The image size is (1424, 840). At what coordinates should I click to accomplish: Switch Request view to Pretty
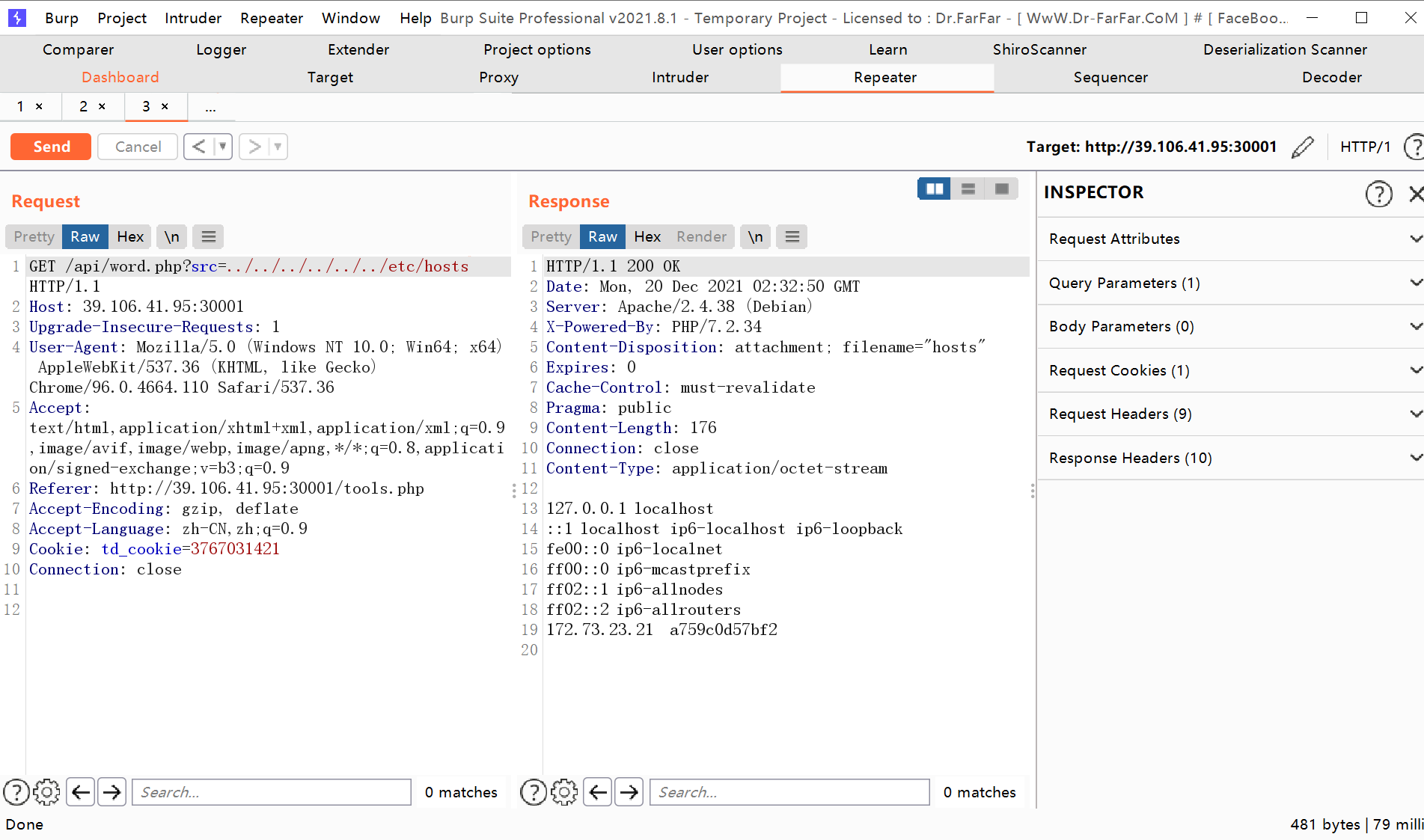click(x=34, y=236)
